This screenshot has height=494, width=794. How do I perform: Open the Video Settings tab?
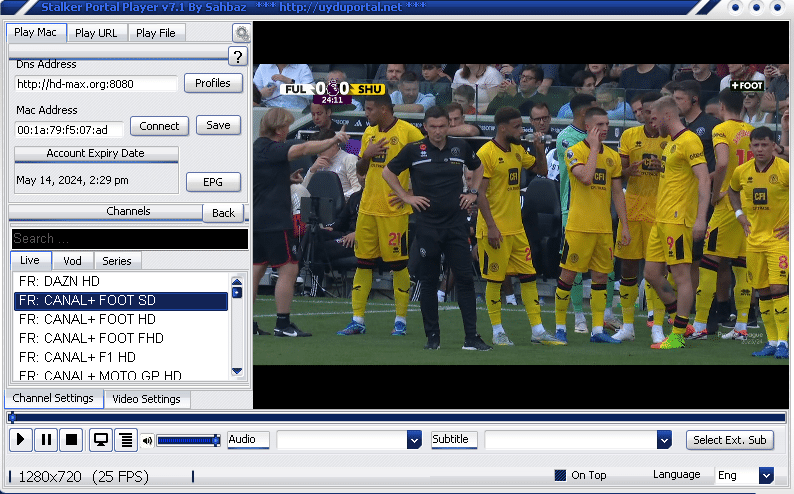pyautogui.click(x=146, y=399)
